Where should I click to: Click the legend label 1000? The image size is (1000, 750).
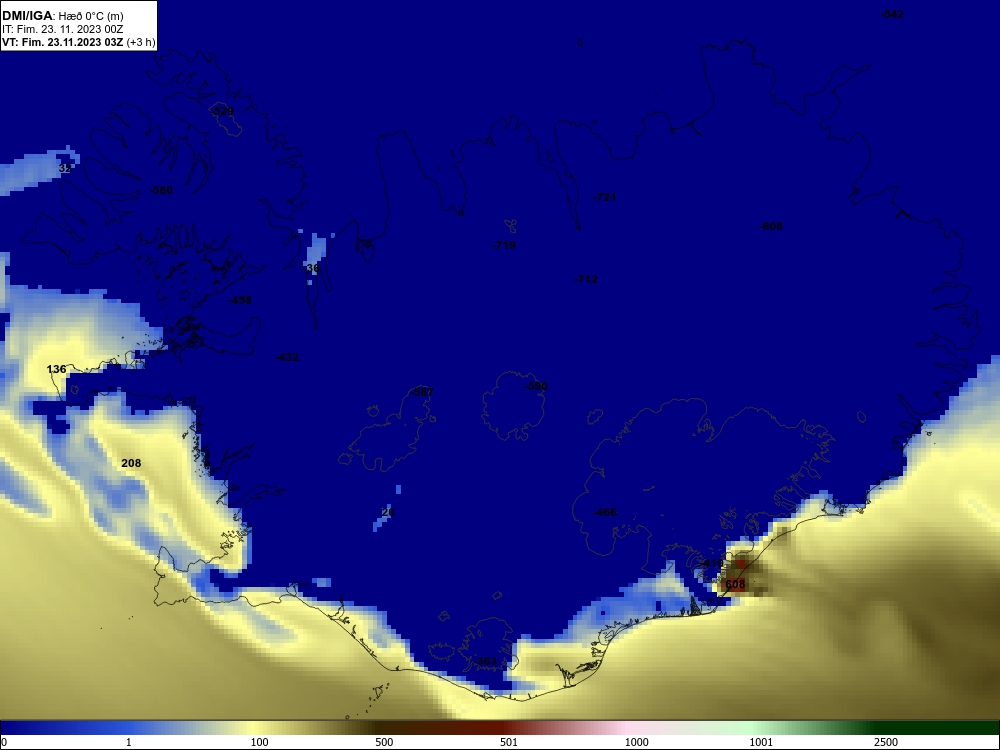pos(636,742)
